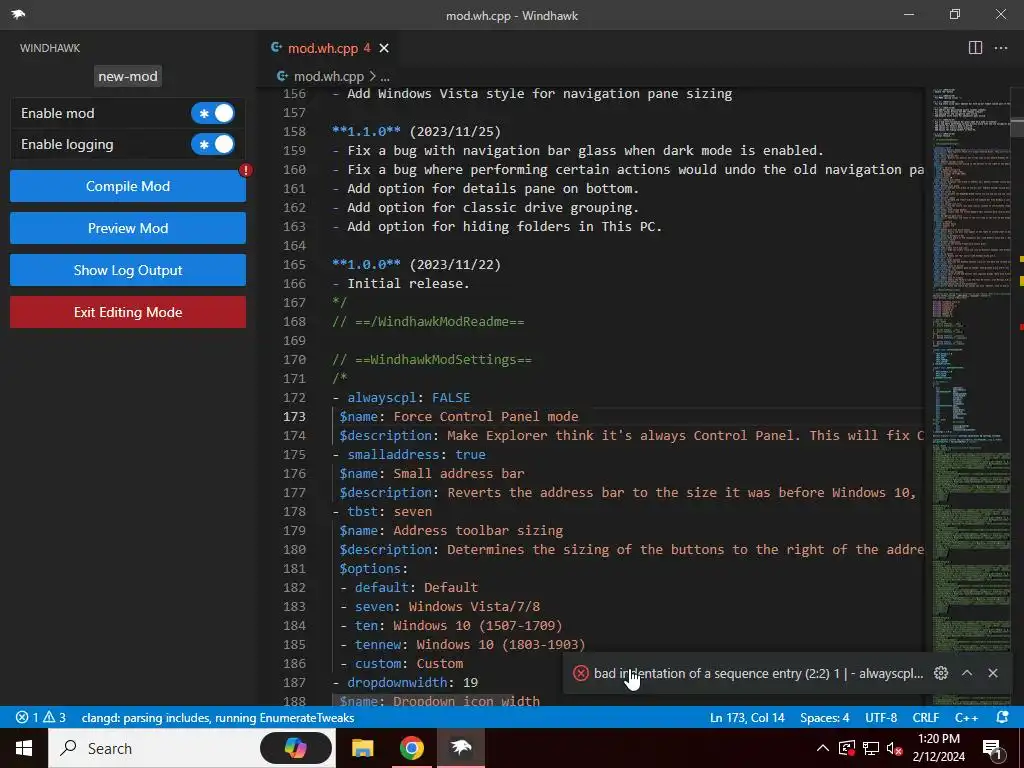Screen dimensions: 1024x768
Task: Click Ln 173, Col 14 indicator
Action: (x=747, y=718)
